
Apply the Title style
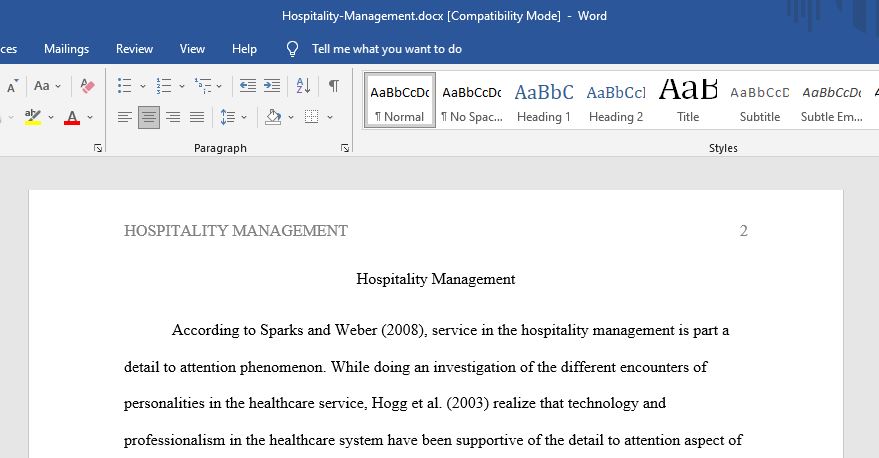point(688,101)
